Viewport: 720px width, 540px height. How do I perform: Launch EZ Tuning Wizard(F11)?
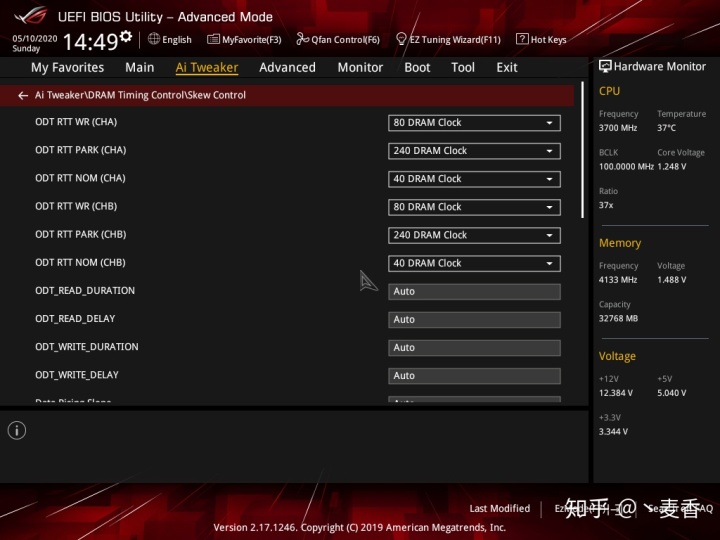point(448,39)
